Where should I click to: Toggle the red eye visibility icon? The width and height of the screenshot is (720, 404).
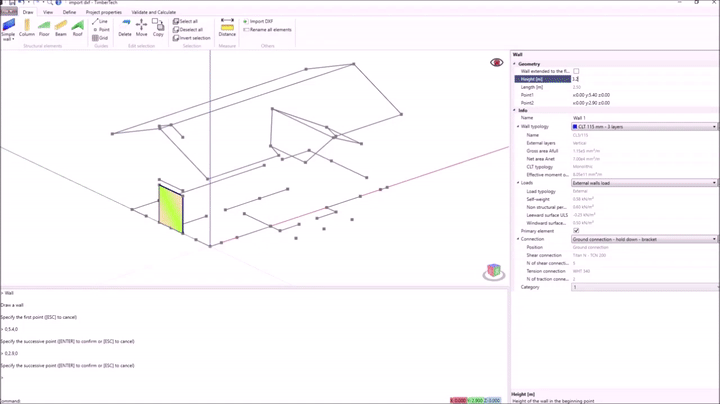497,63
